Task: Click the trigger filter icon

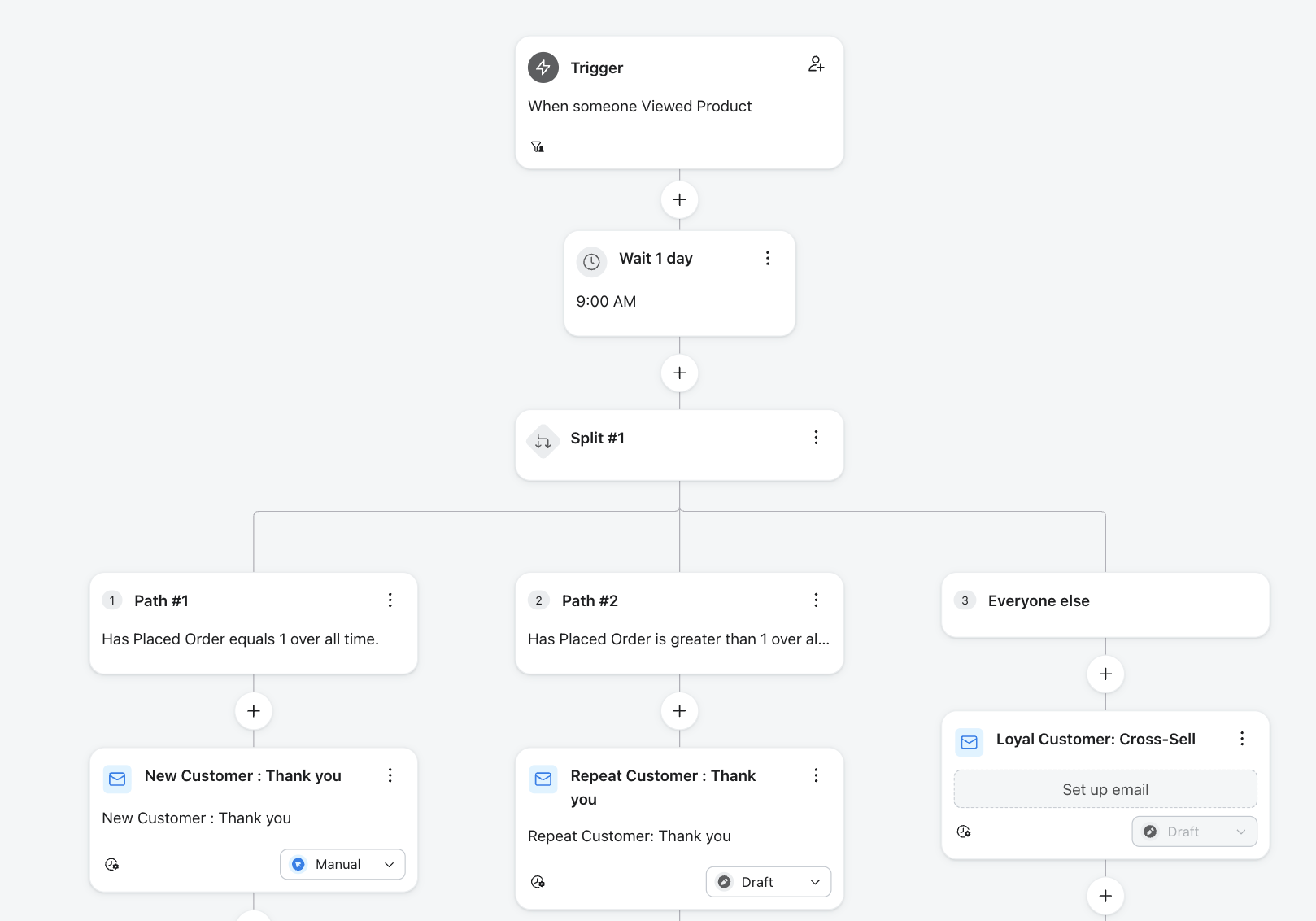Action: (538, 146)
